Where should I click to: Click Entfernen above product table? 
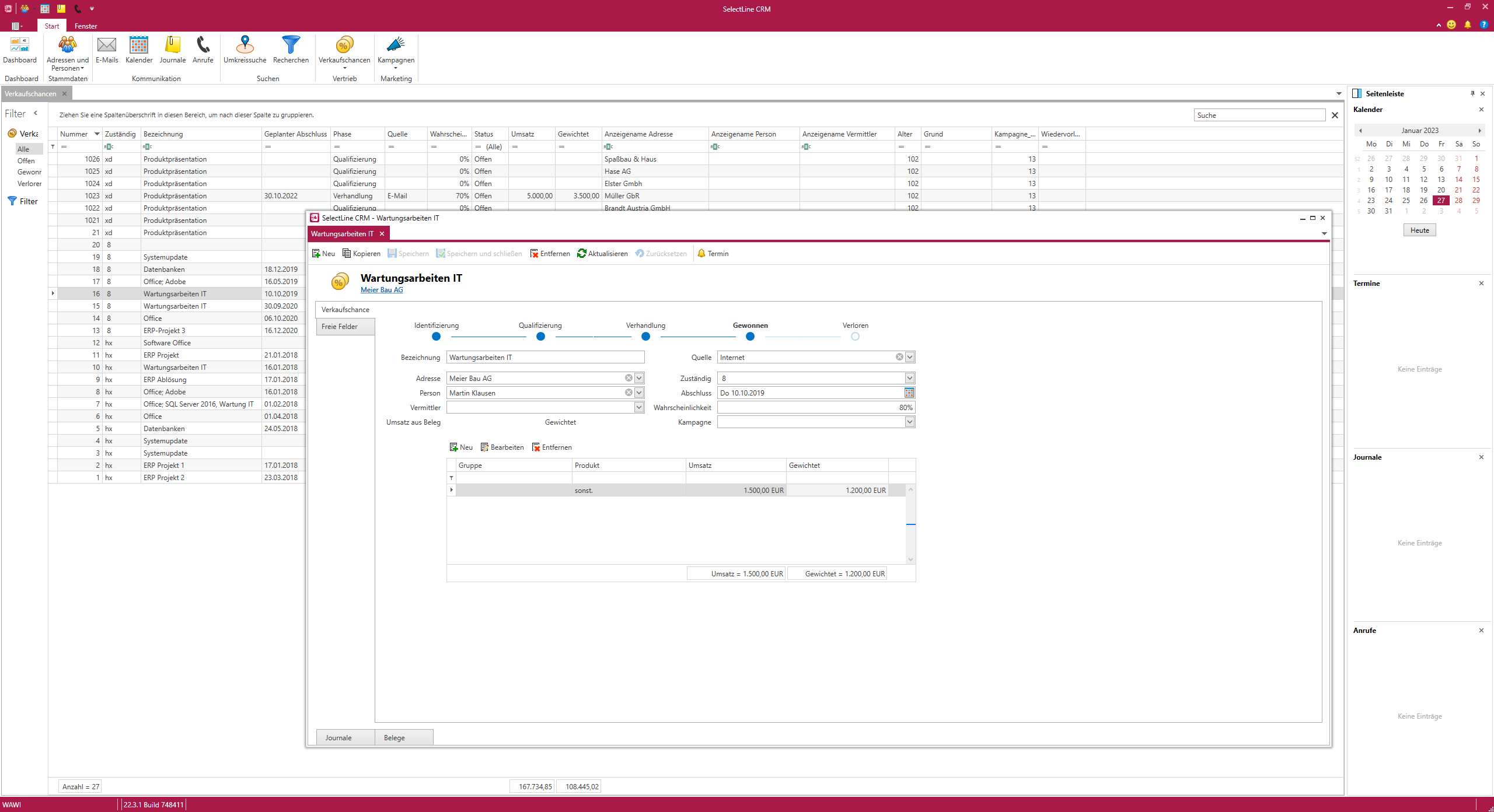[x=551, y=447]
